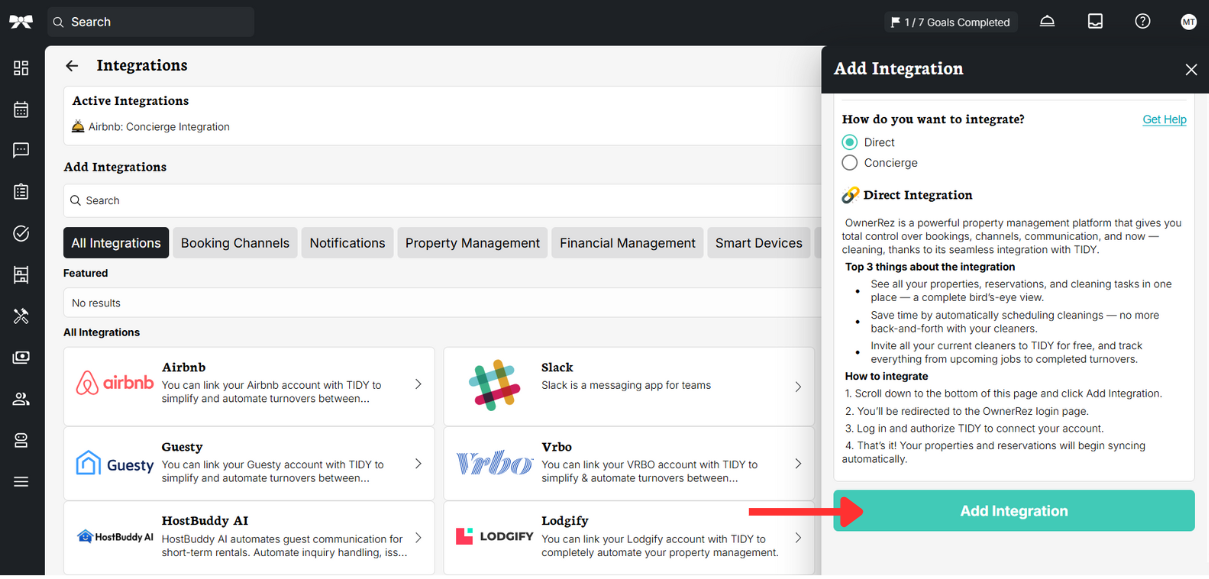
Task: Open the inbox tray icon in top bar
Action: pyautogui.click(x=1095, y=21)
